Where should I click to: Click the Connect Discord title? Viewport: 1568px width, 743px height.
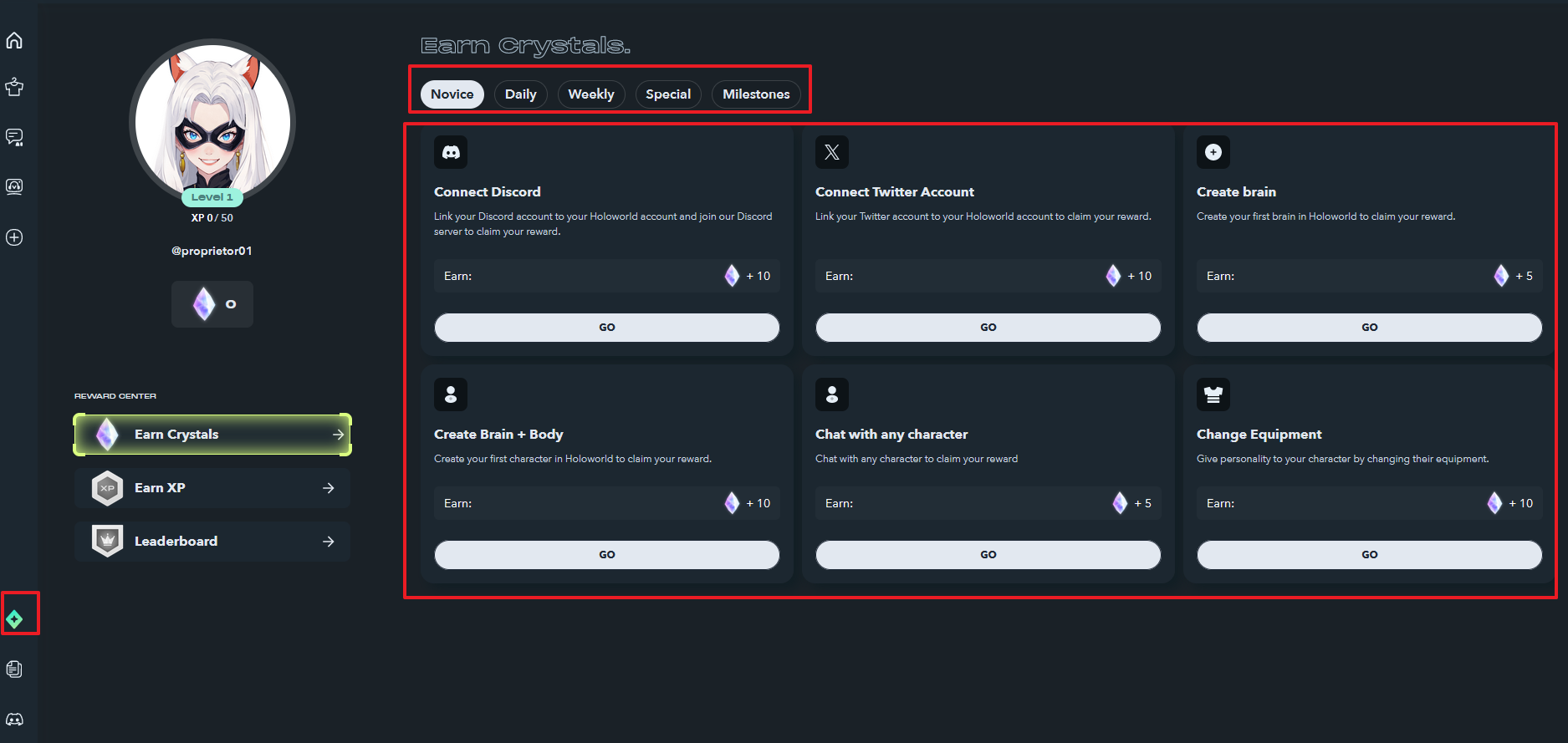[x=488, y=192]
